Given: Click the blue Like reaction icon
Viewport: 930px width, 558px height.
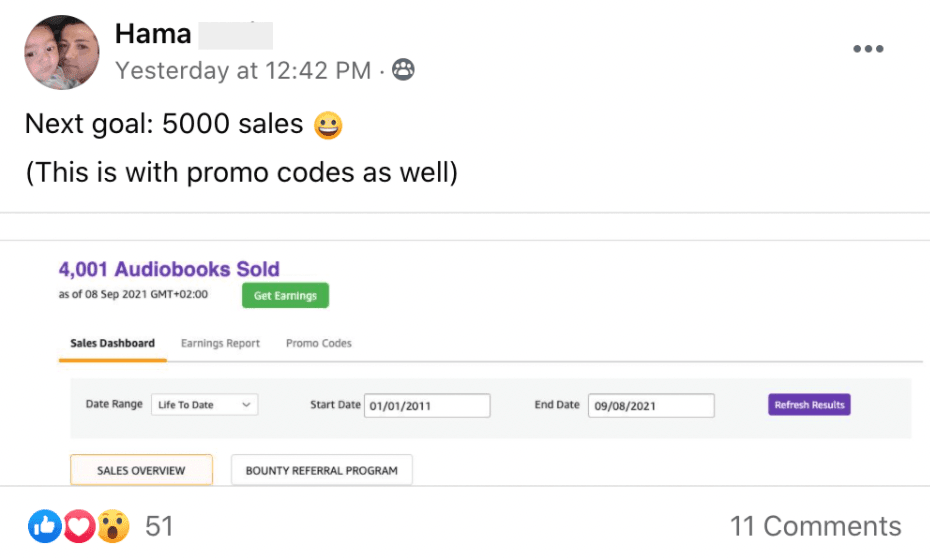Looking at the screenshot, I should [x=44, y=526].
